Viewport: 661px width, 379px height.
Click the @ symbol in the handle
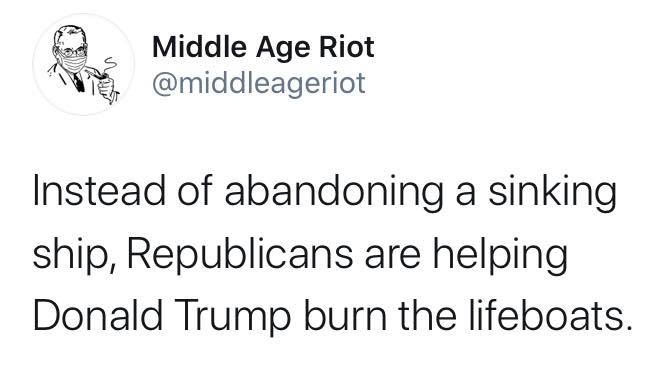[x=164, y=84]
